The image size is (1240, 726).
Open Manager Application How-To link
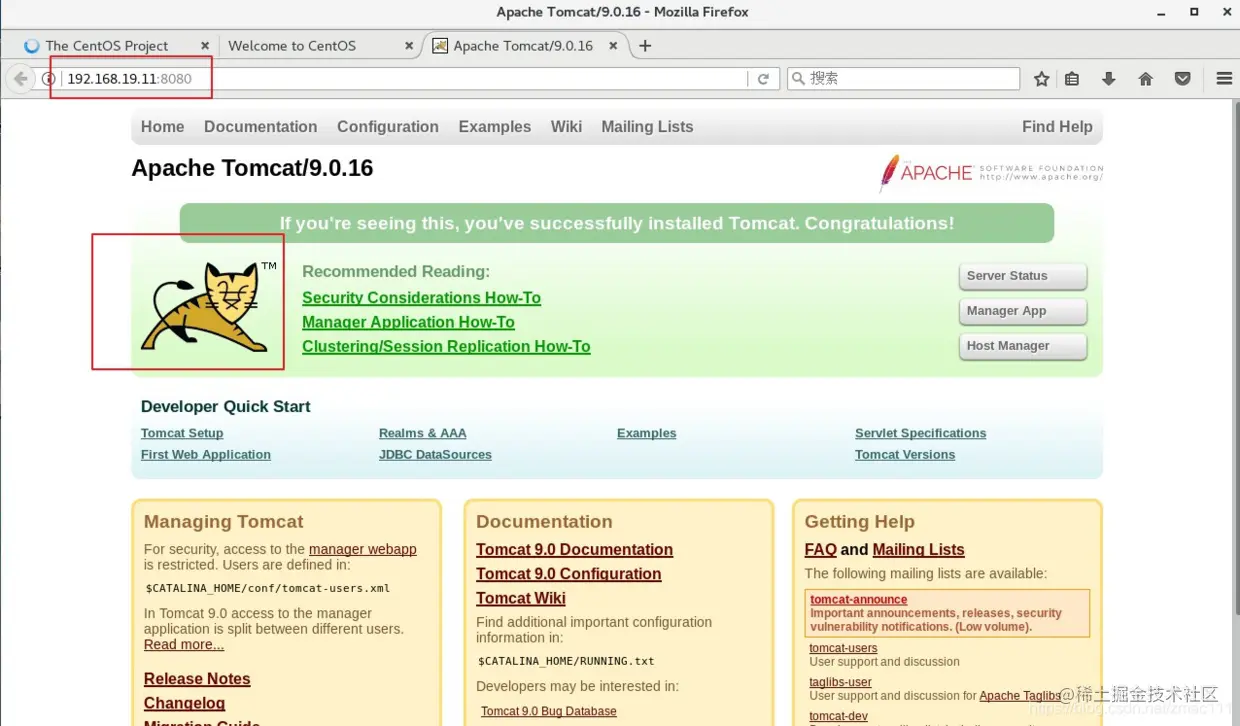[x=408, y=322]
